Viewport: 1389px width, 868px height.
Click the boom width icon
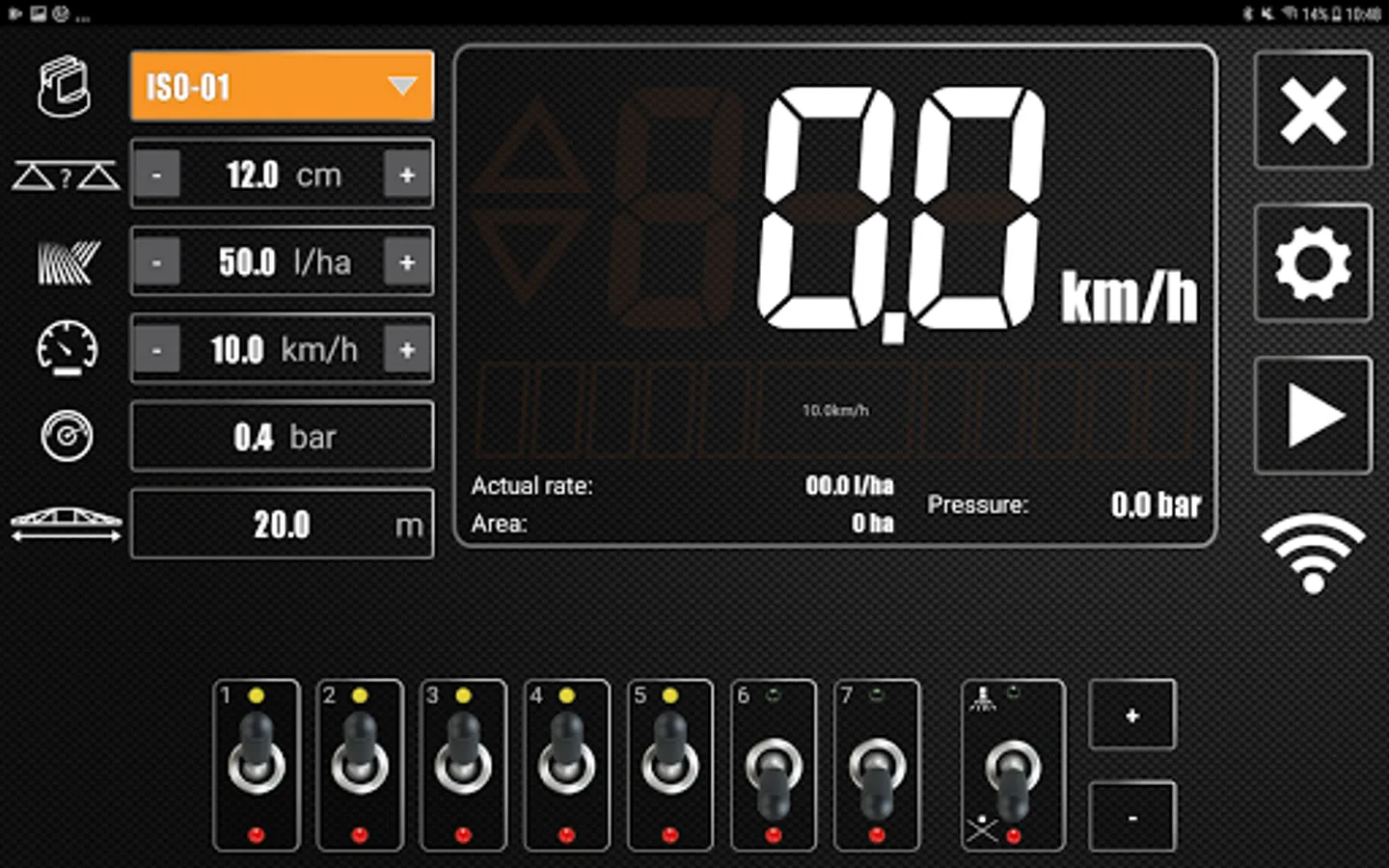click(x=67, y=524)
